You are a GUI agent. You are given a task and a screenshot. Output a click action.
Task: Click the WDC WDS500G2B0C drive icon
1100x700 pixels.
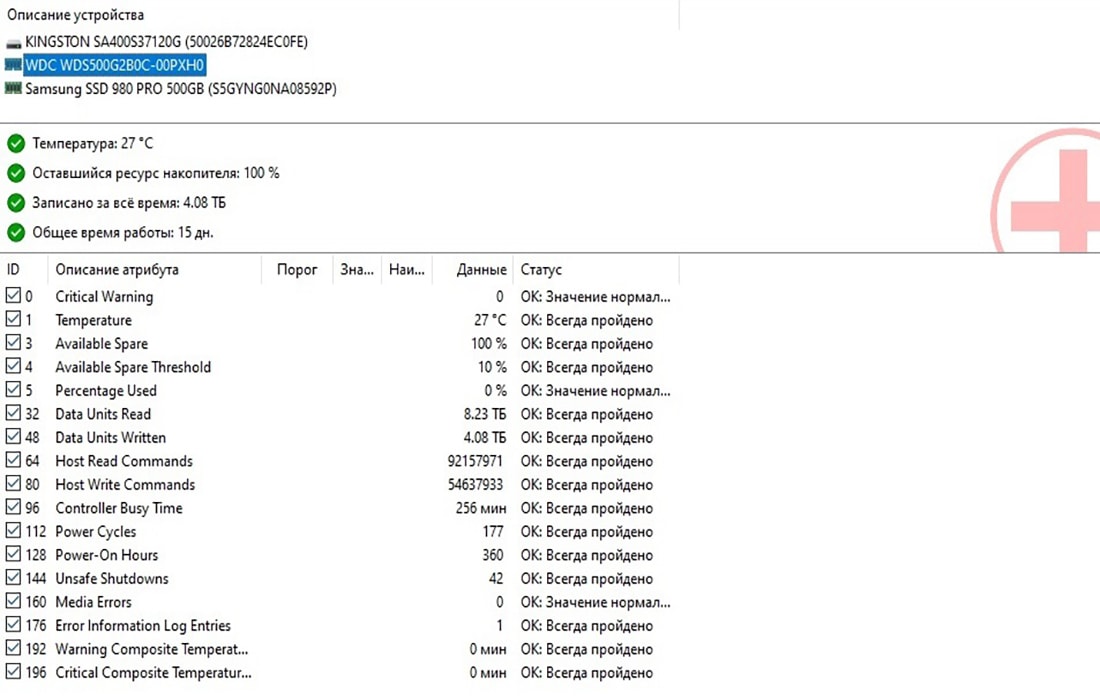tap(13, 65)
